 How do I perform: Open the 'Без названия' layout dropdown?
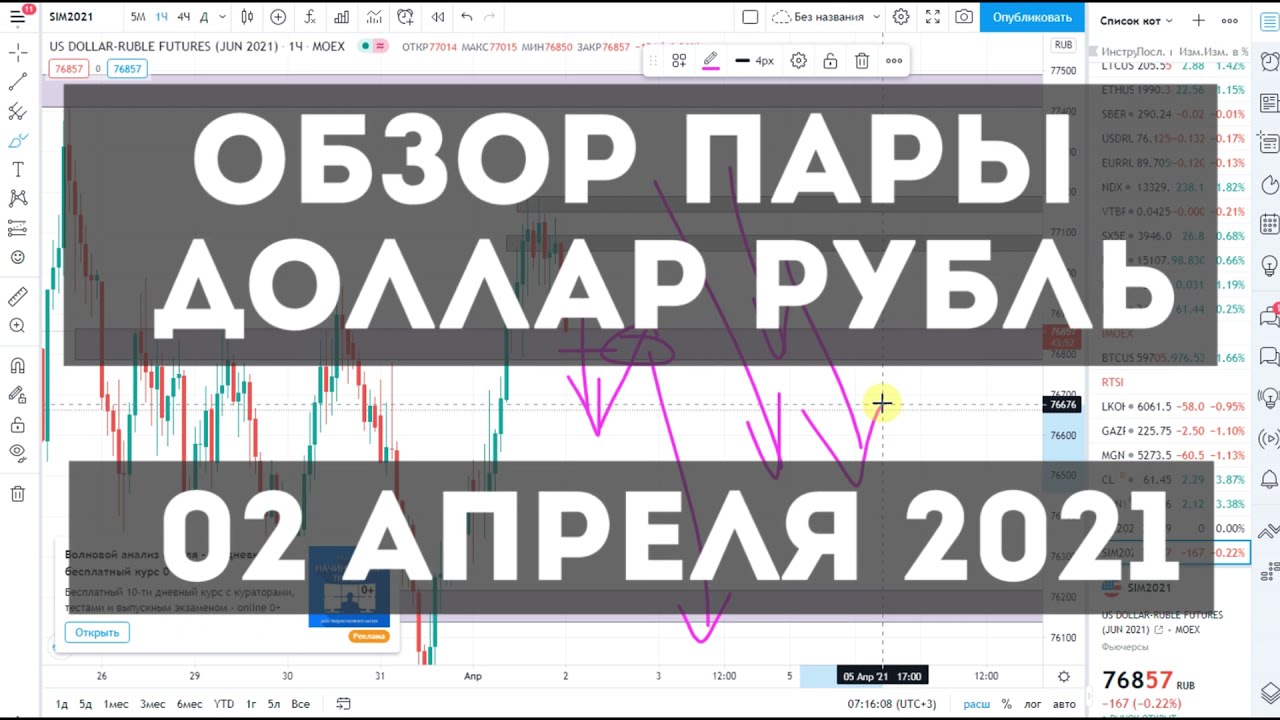coord(826,17)
